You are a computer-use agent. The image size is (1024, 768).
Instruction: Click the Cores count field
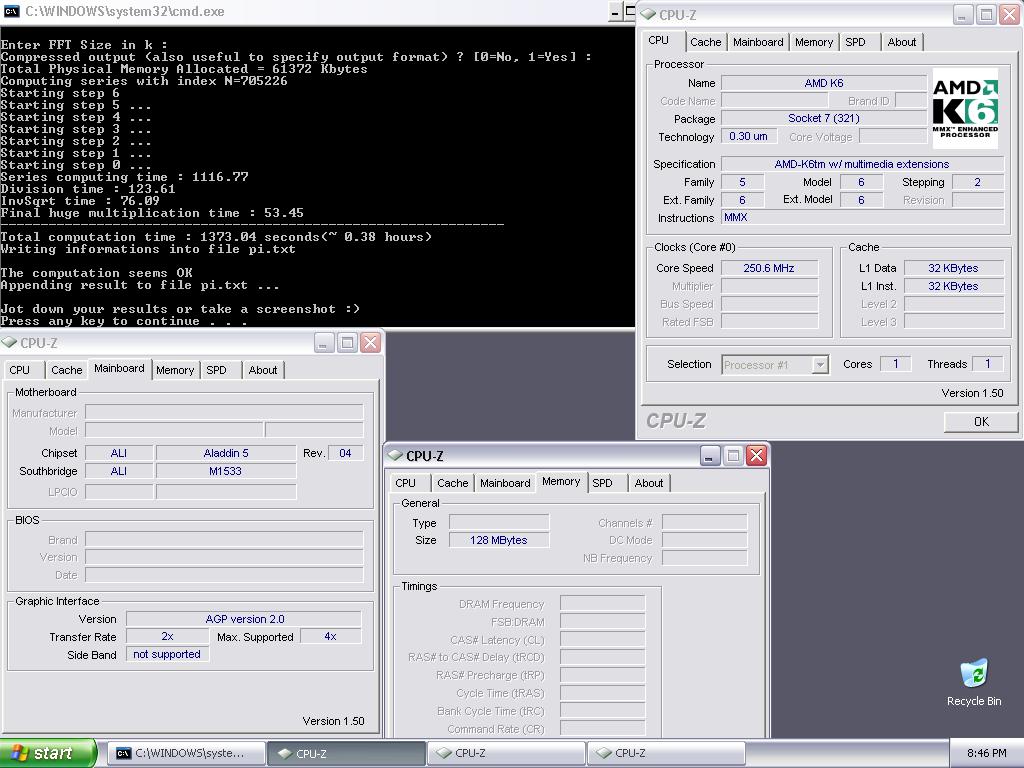(895, 364)
